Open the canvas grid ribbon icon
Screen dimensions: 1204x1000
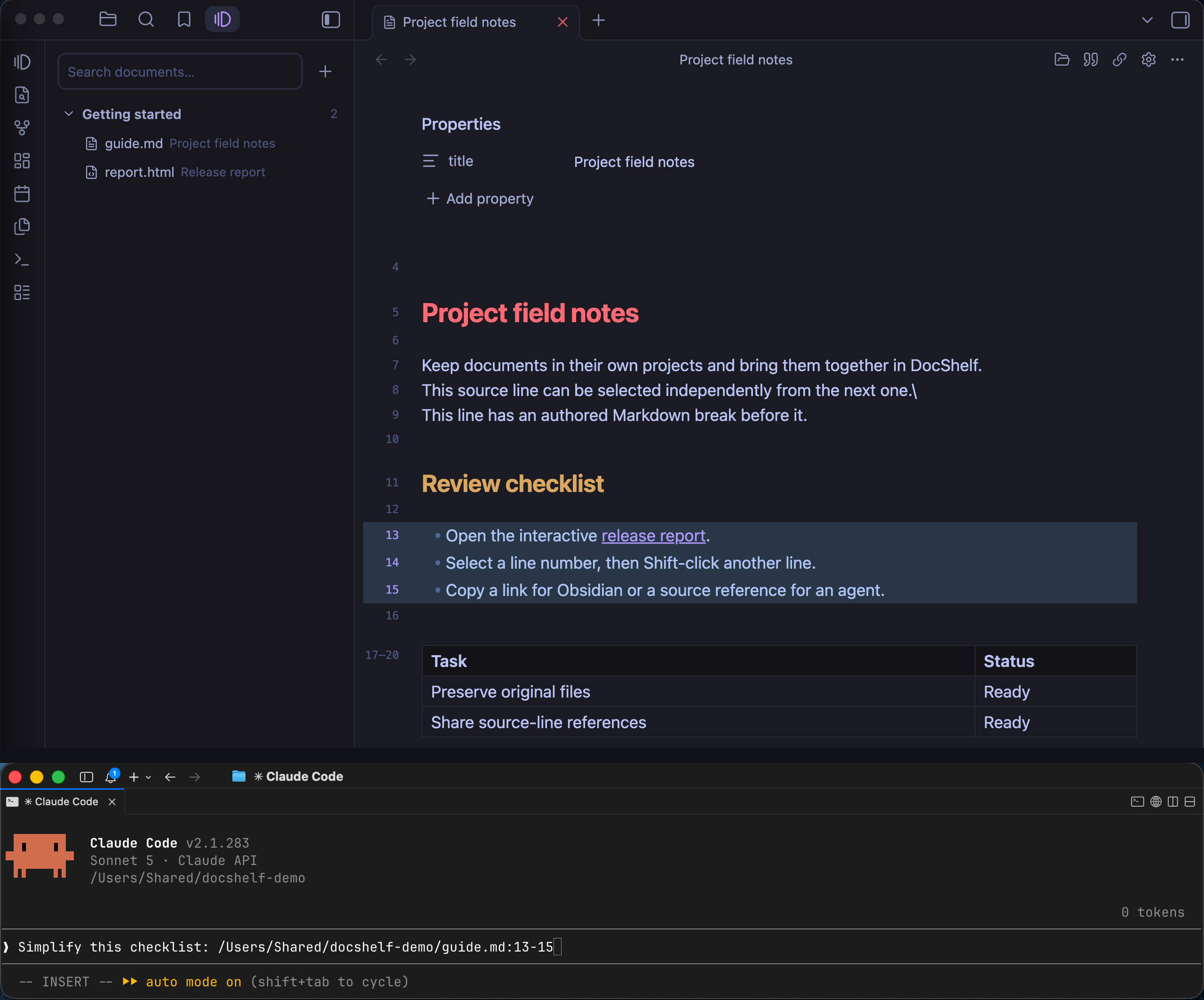tap(22, 160)
